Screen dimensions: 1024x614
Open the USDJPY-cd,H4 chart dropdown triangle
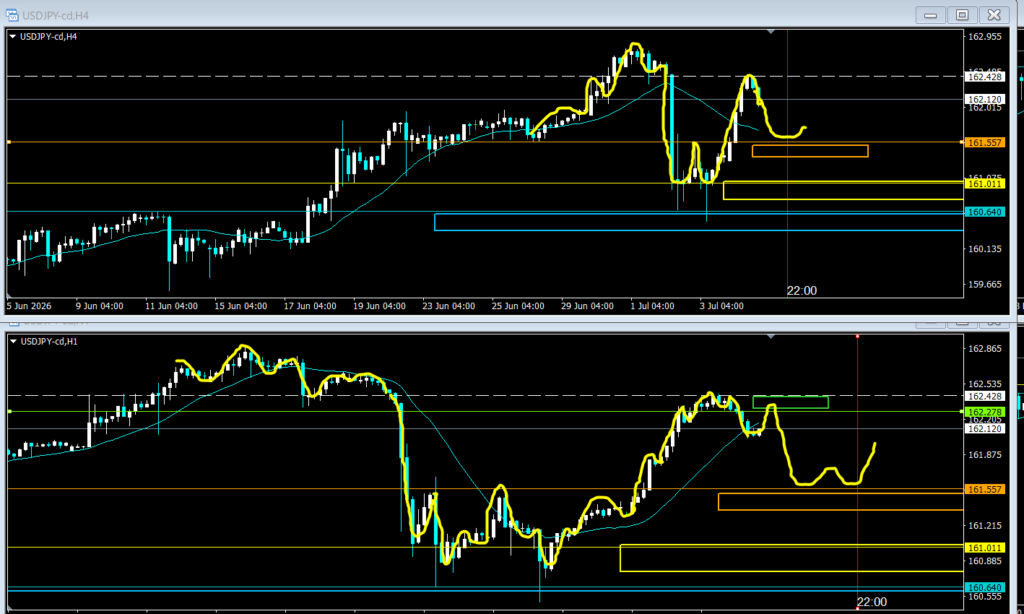pos(12,37)
